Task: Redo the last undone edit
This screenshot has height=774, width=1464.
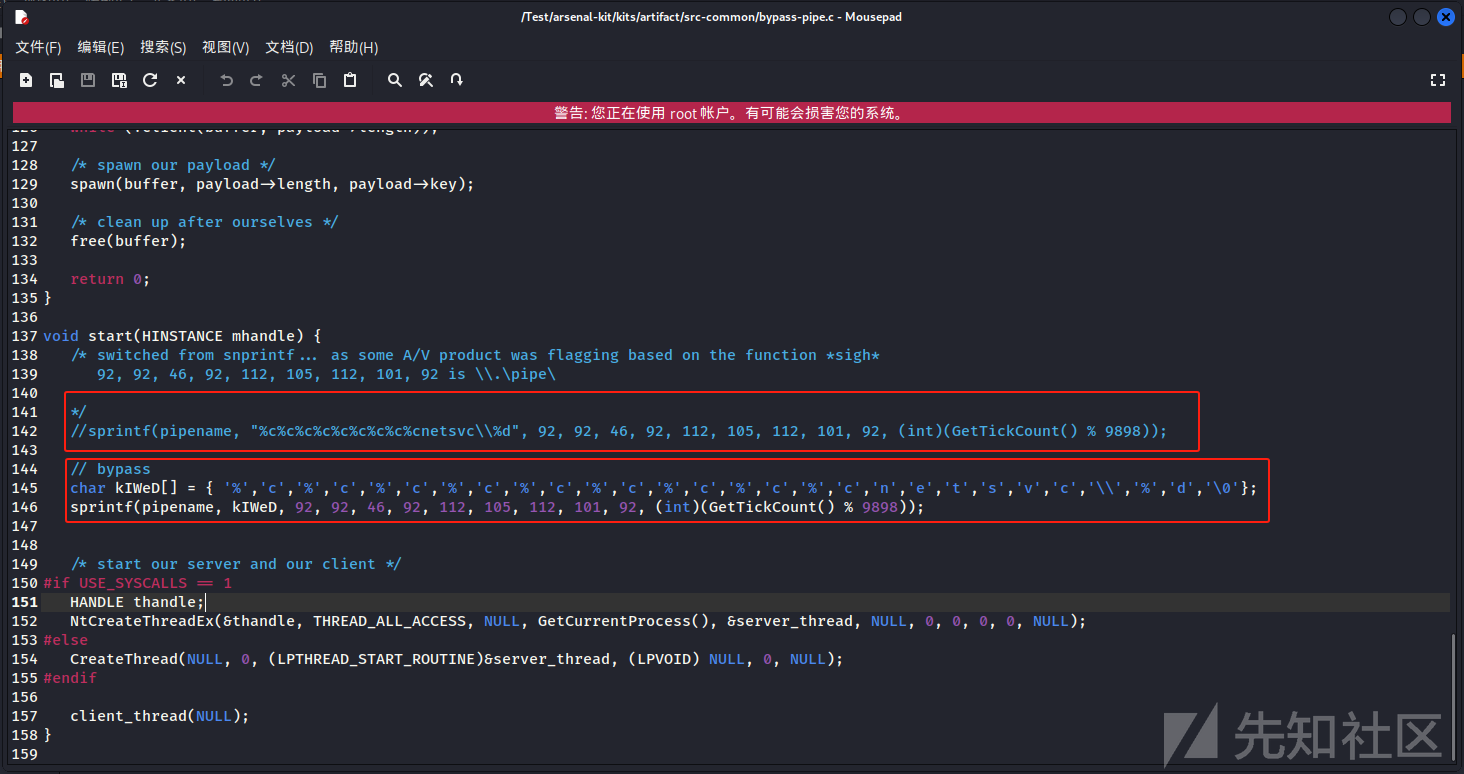Action: [257, 80]
